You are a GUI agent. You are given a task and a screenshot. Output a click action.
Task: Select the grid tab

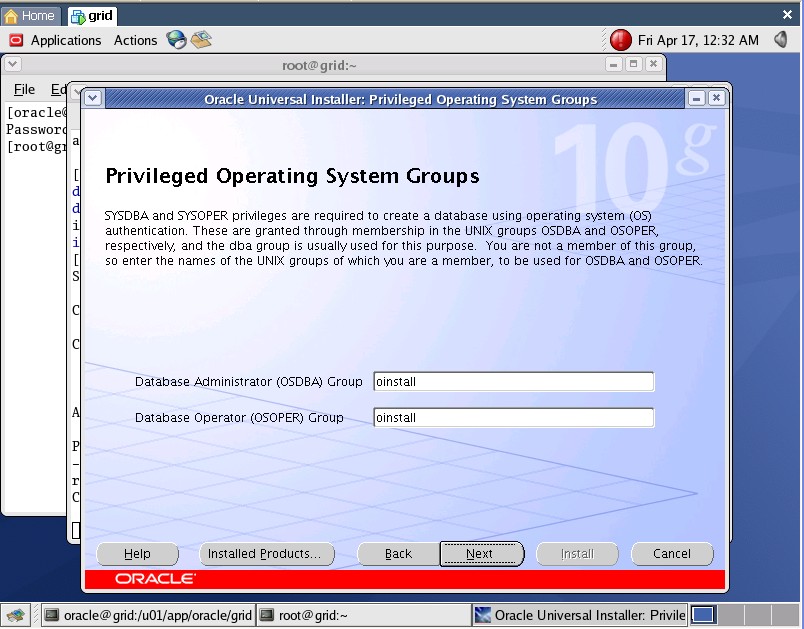click(92, 15)
